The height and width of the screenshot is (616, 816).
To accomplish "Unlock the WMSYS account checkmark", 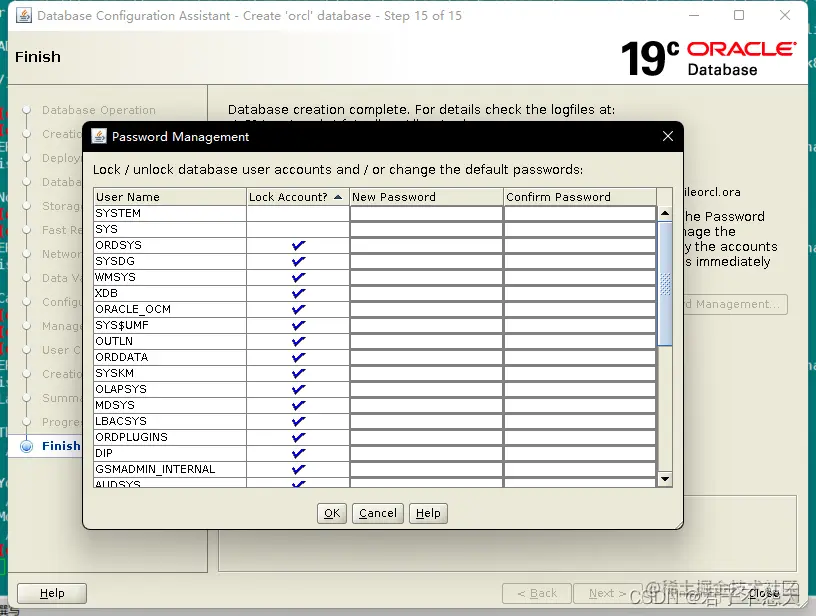I will 298,277.
